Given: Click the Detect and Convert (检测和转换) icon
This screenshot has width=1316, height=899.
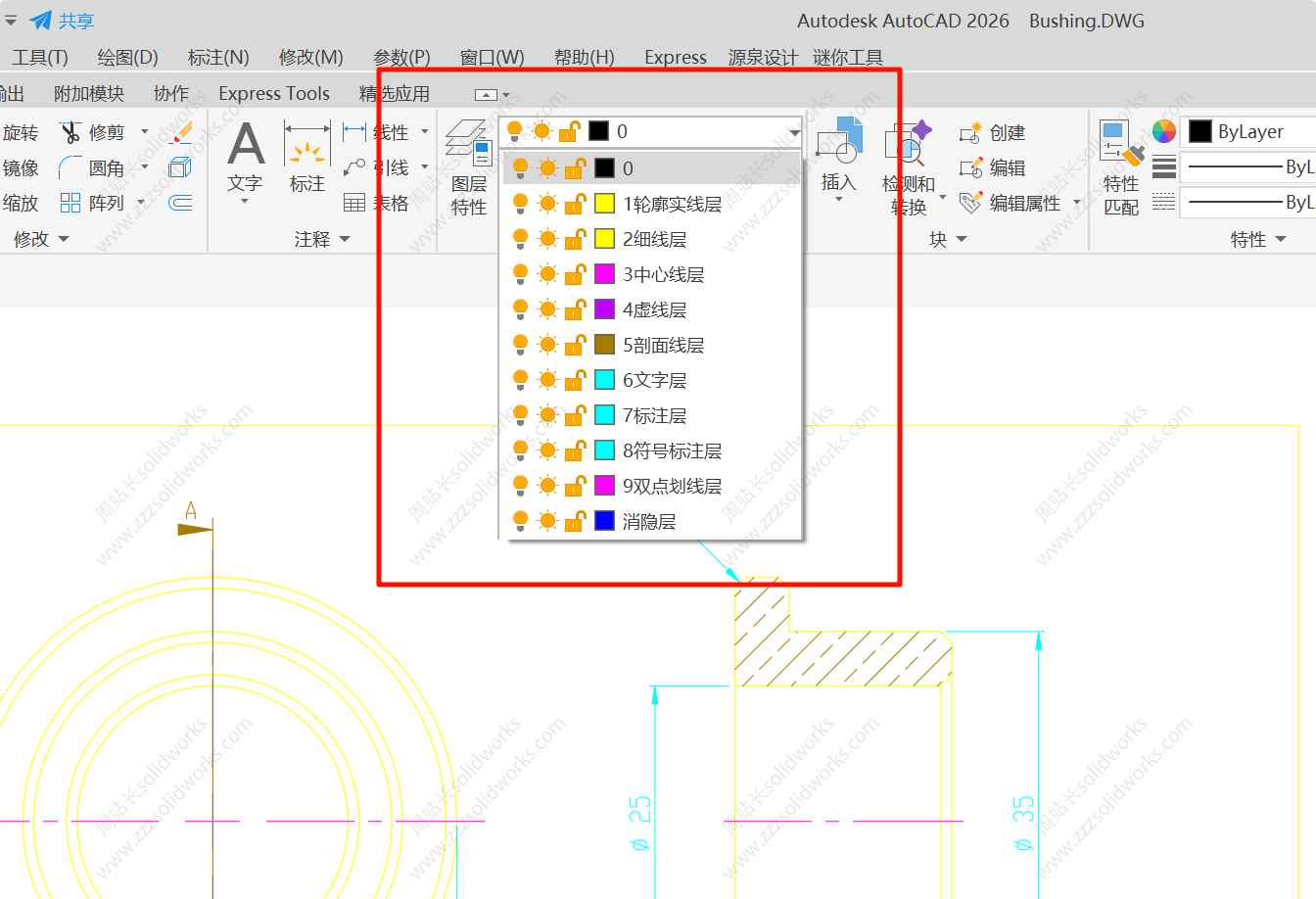Looking at the screenshot, I should 908,142.
